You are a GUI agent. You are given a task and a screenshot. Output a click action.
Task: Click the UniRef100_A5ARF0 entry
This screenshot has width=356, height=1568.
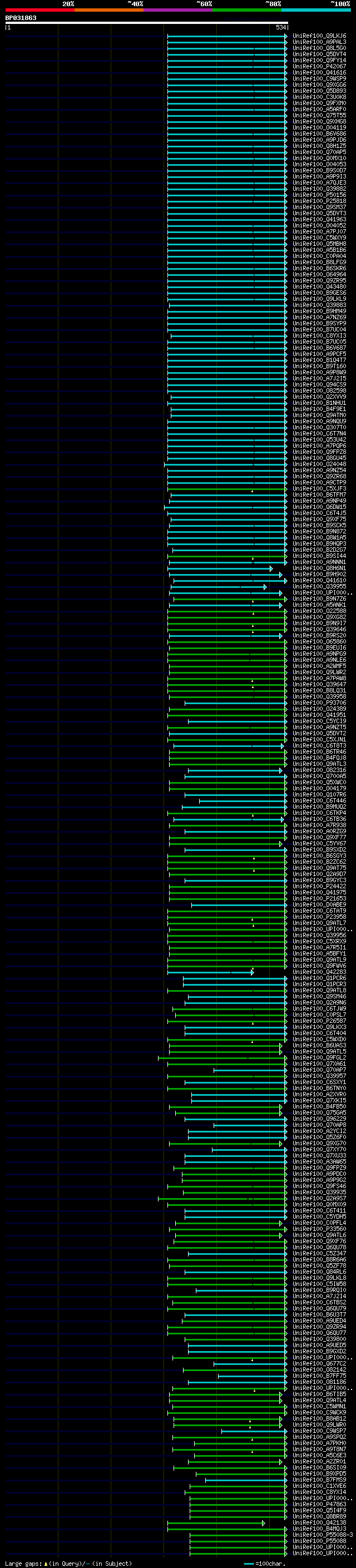pos(319,110)
